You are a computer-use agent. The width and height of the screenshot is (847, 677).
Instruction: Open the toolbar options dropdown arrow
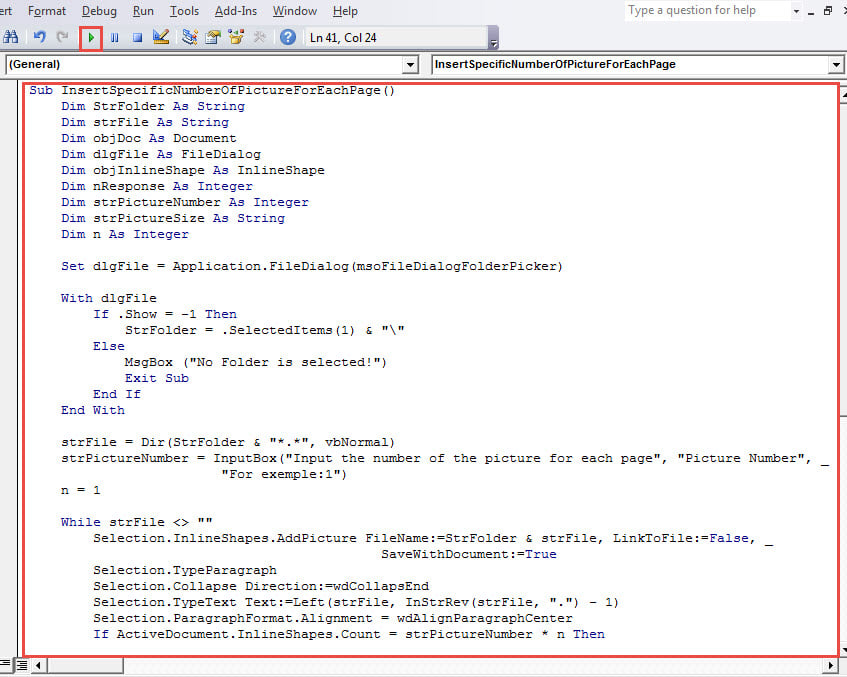point(493,44)
